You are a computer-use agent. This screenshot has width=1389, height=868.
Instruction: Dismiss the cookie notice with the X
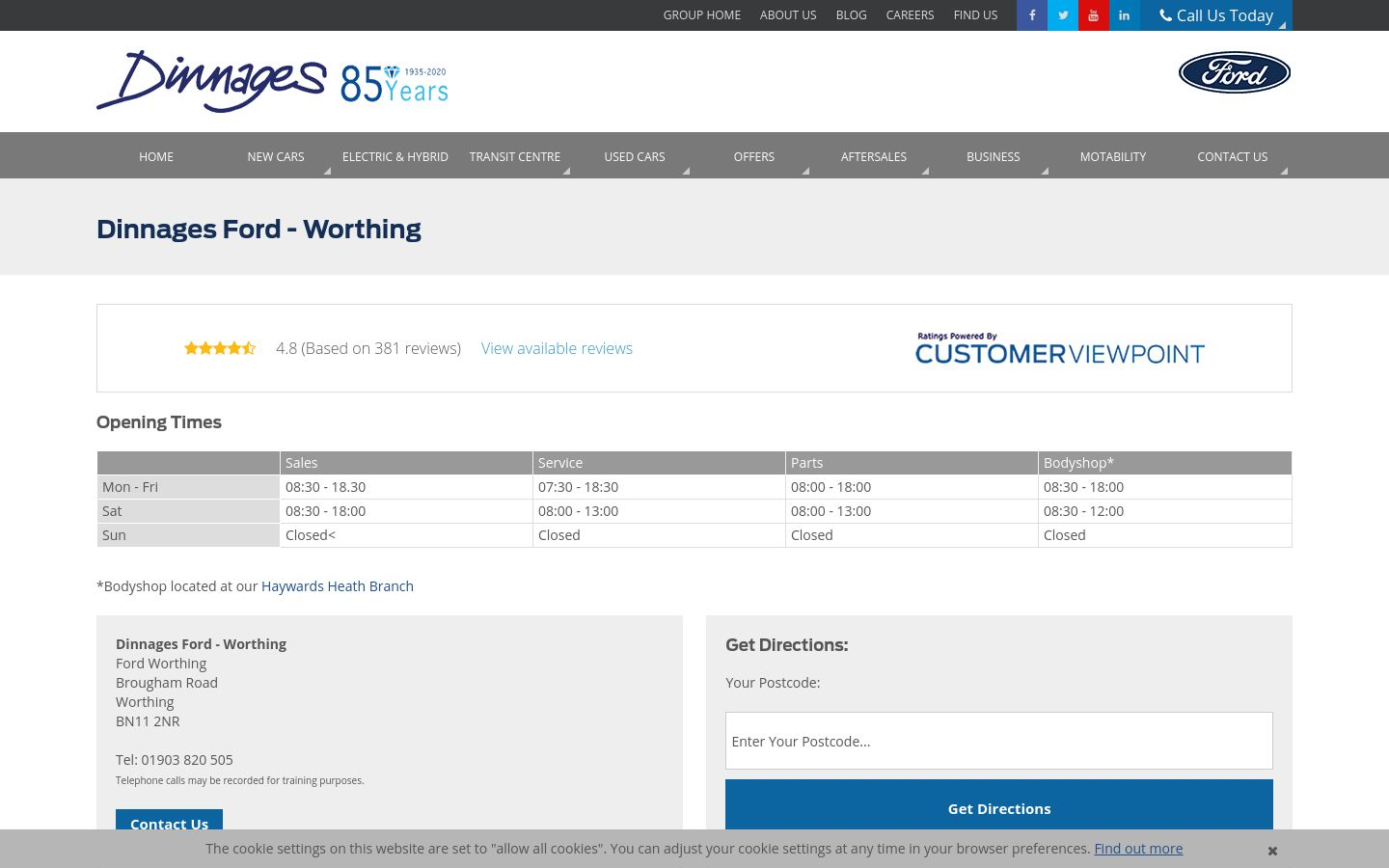point(1272,851)
